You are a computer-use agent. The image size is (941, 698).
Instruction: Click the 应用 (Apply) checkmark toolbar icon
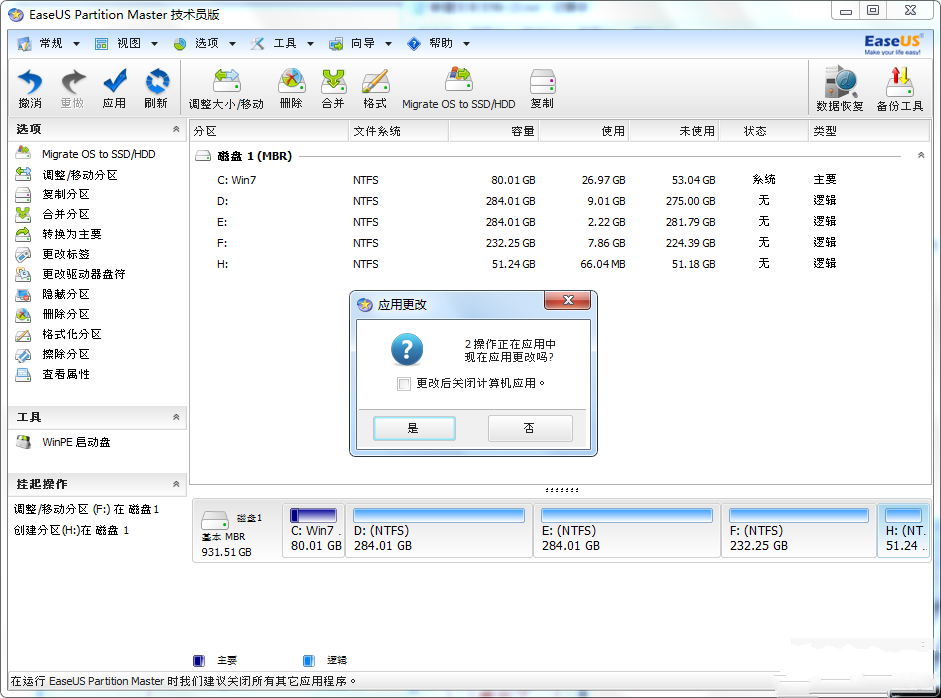point(114,88)
